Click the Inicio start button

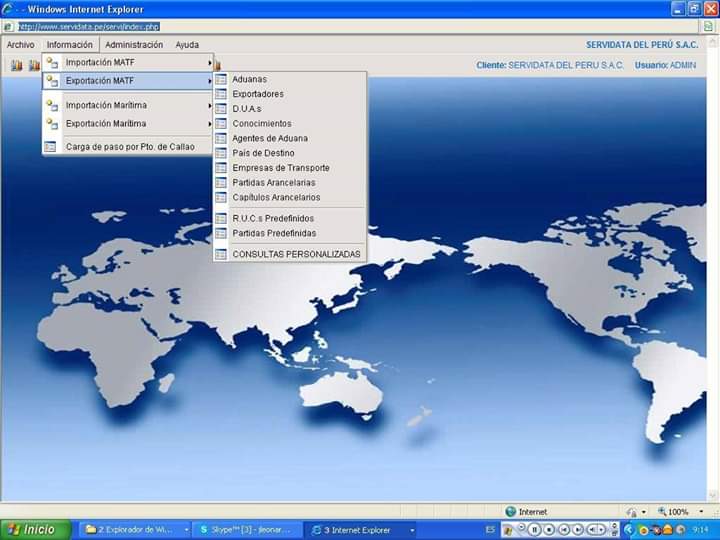click(x=35, y=529)
